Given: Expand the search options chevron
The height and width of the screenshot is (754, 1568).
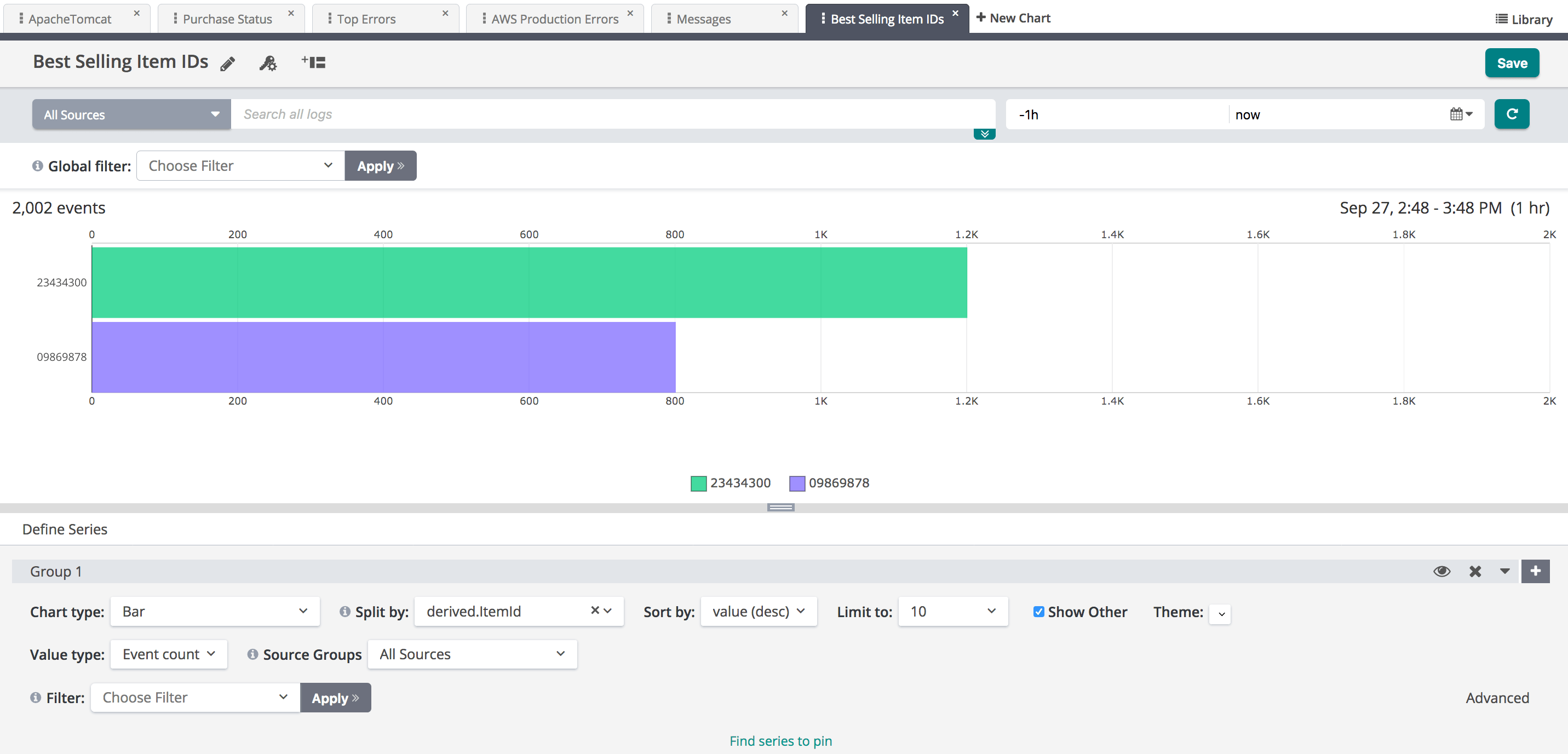Looking at the screenshot, I should coord(984,135).
